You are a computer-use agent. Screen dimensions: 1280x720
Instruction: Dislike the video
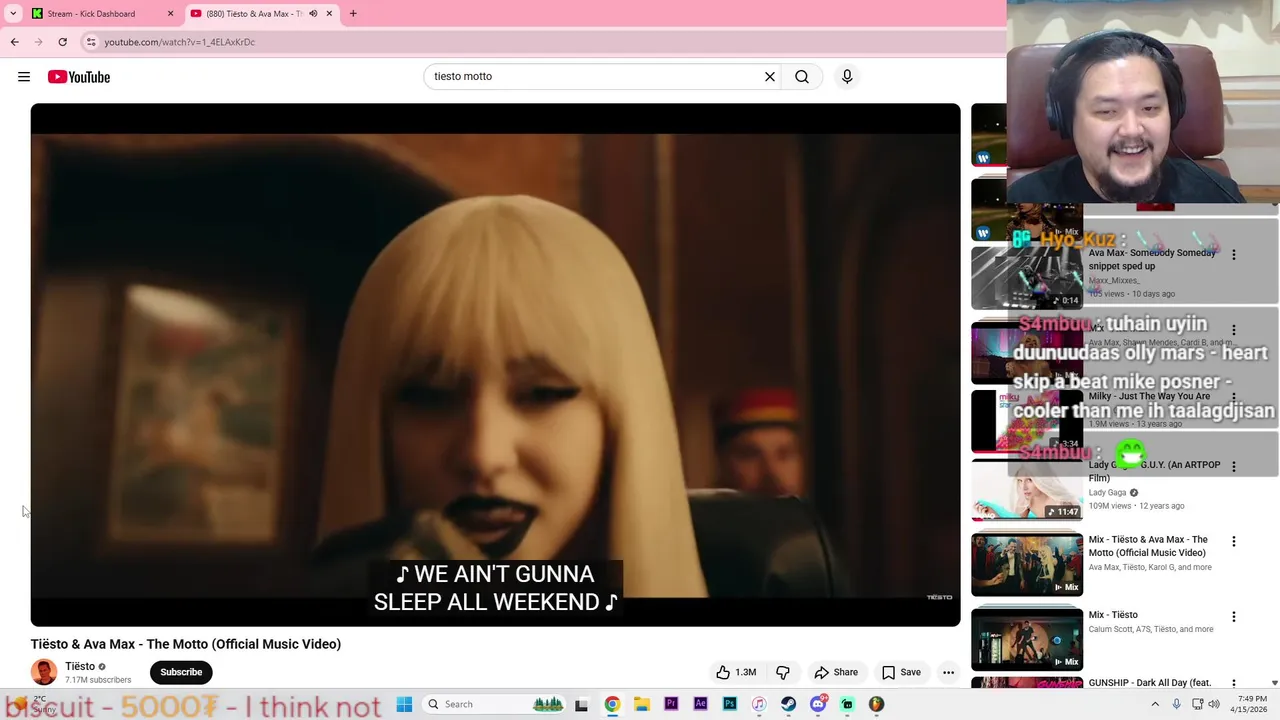point(783,672)
